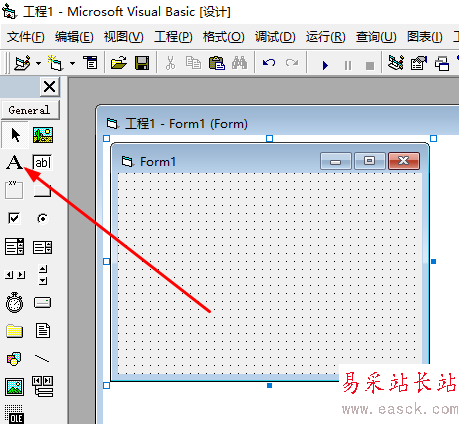
Task: Click the General toolbox tab
Action: 30,110
